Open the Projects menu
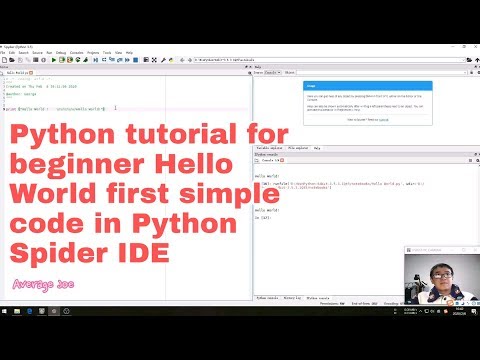 (x=93, y=53)
